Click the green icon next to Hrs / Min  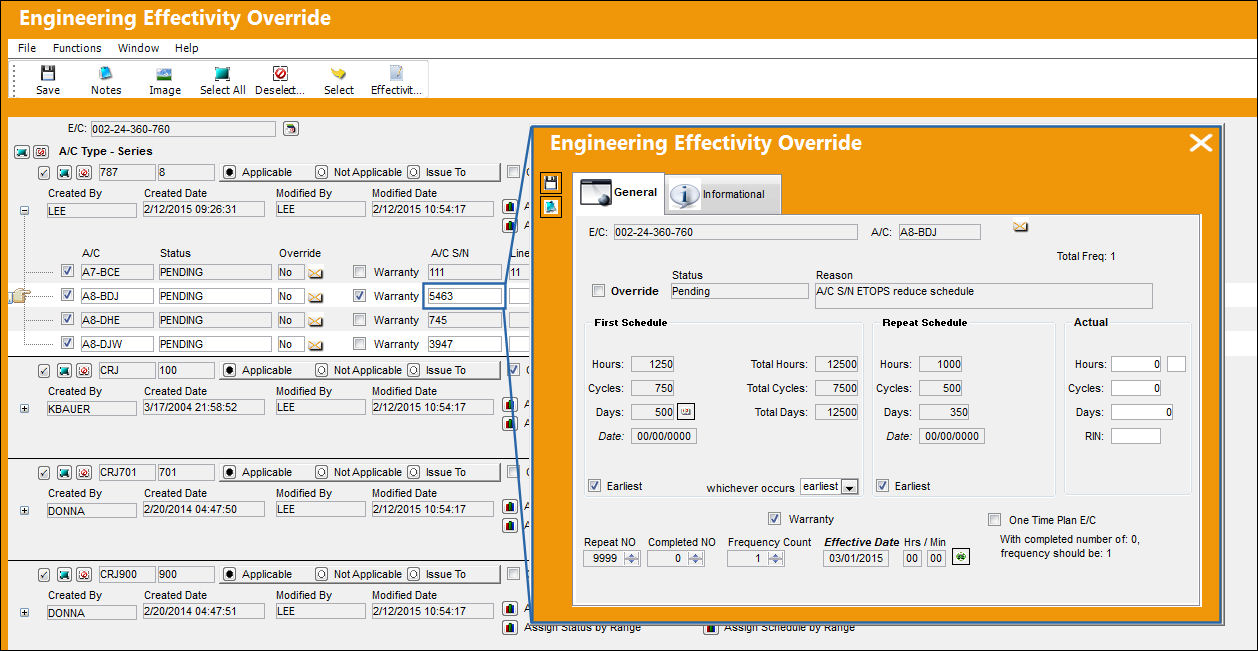tap(961, 558)
